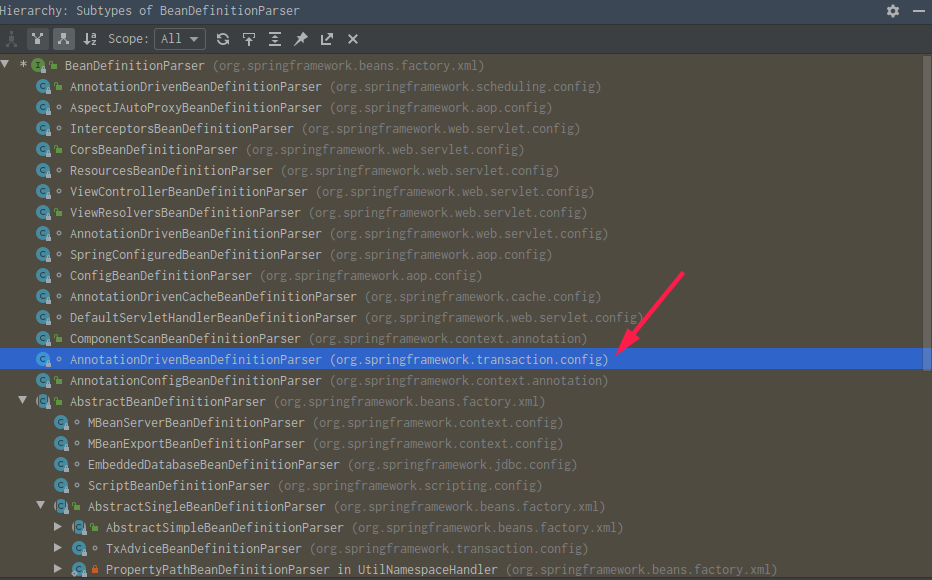Image resolution: width=932 pixels, height=580 pixels.
Task: Toggle the Supertypes Hierarchy view
Action: pos(38,39)
